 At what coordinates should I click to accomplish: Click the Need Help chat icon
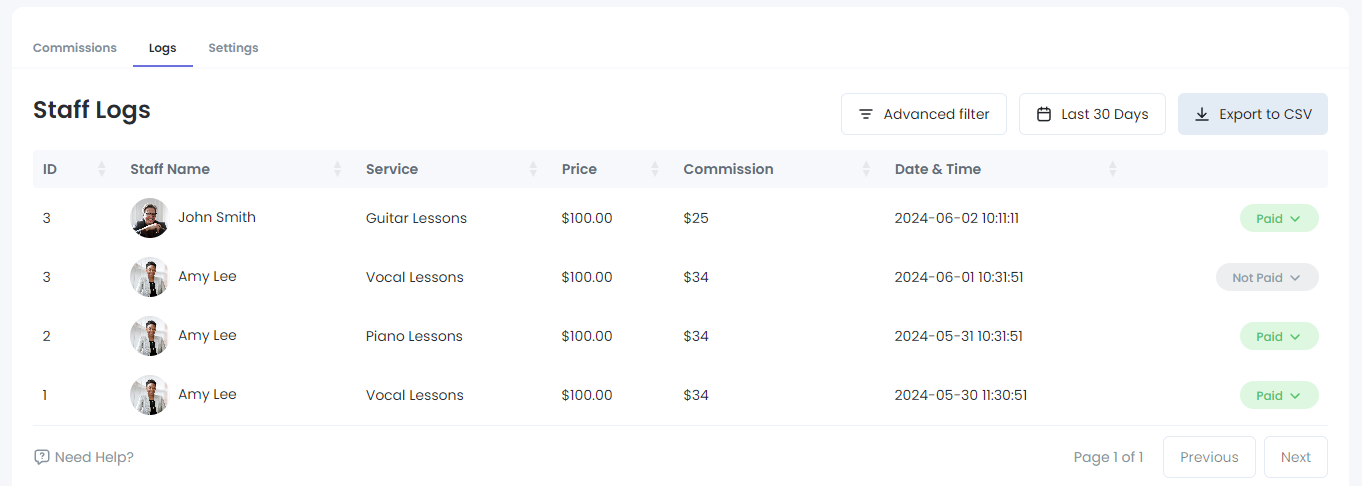[x=41, y=457]
